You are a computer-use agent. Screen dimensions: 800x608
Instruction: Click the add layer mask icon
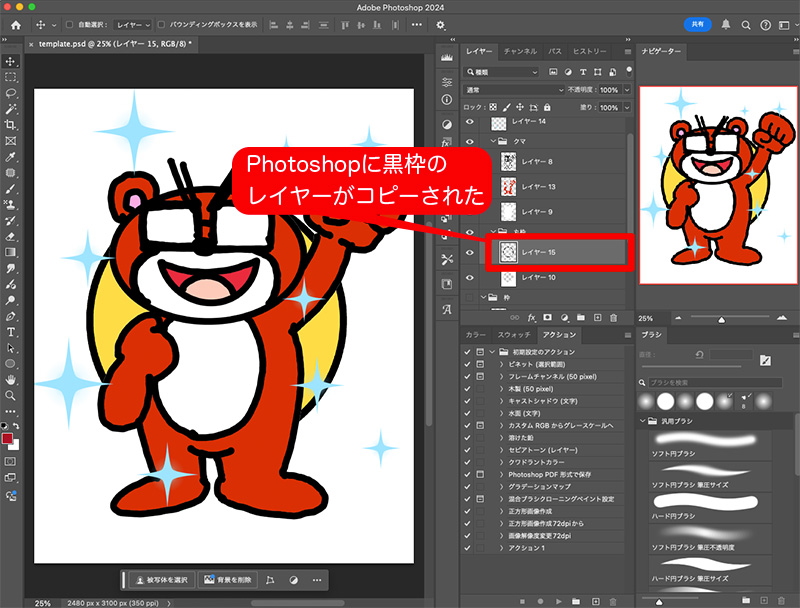[548, 318]
